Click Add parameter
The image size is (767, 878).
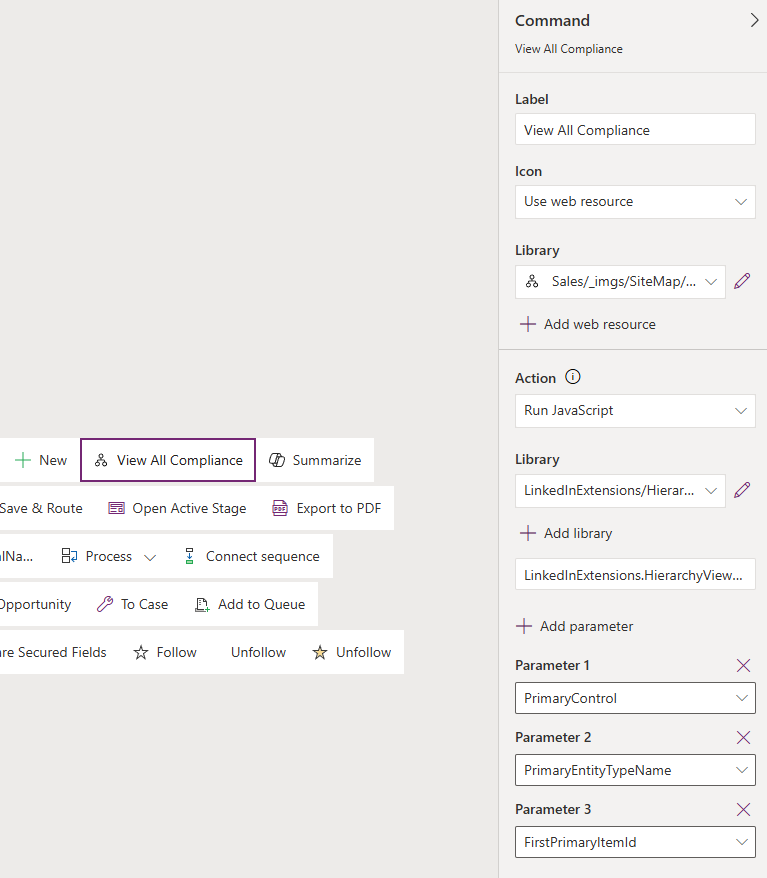pyautogui.click(x=576, y=626)
